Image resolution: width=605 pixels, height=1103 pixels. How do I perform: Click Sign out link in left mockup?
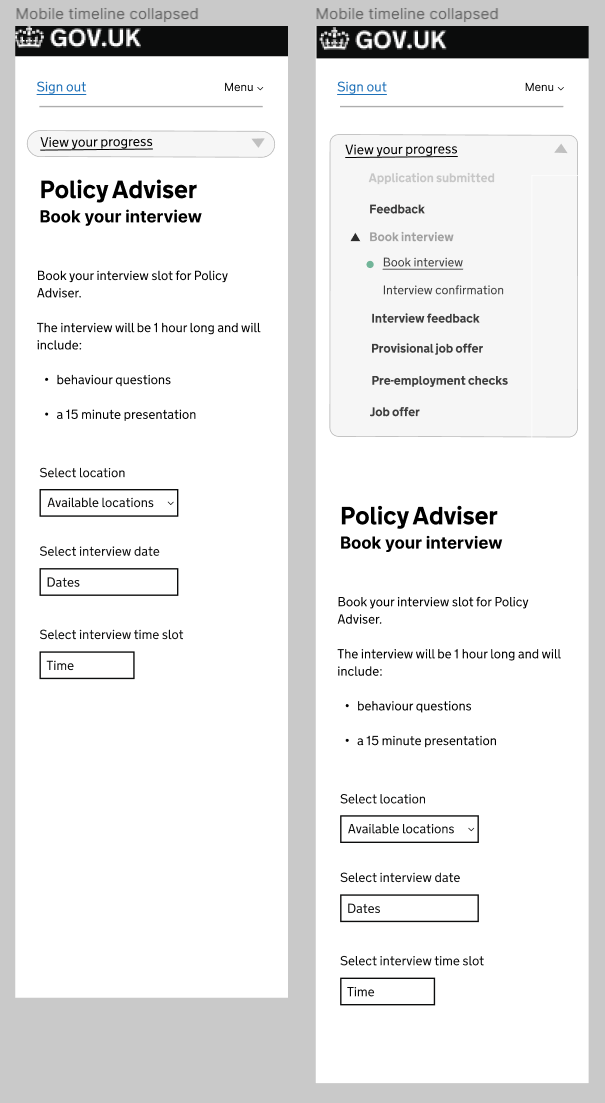(x=61, y=87)
